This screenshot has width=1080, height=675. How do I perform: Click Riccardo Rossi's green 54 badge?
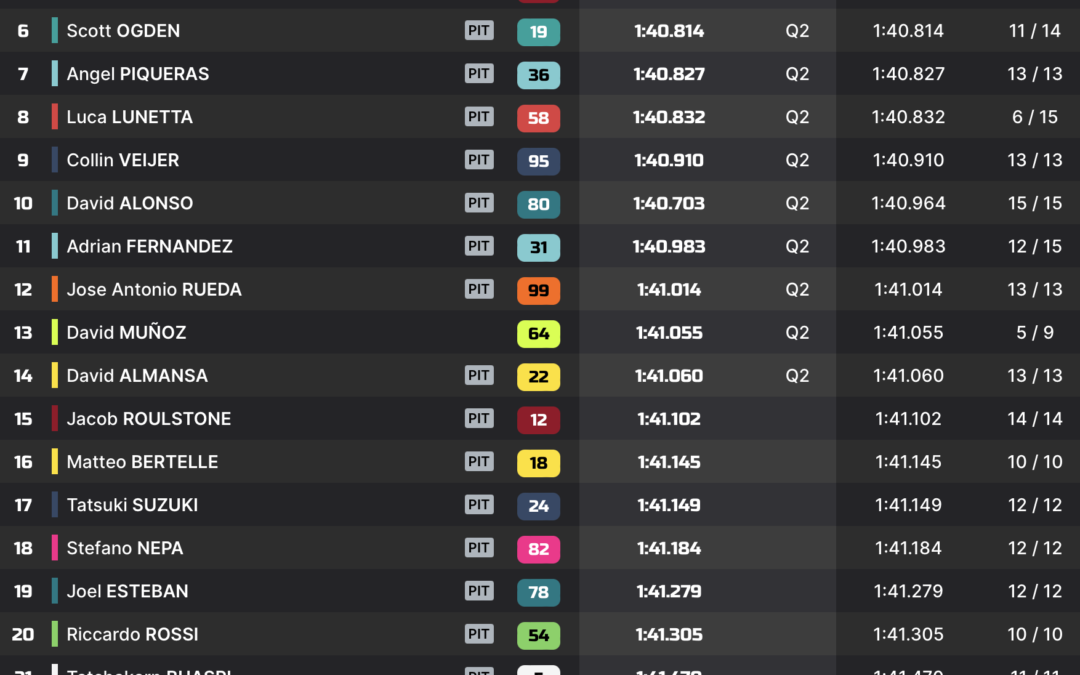[538, 634]
